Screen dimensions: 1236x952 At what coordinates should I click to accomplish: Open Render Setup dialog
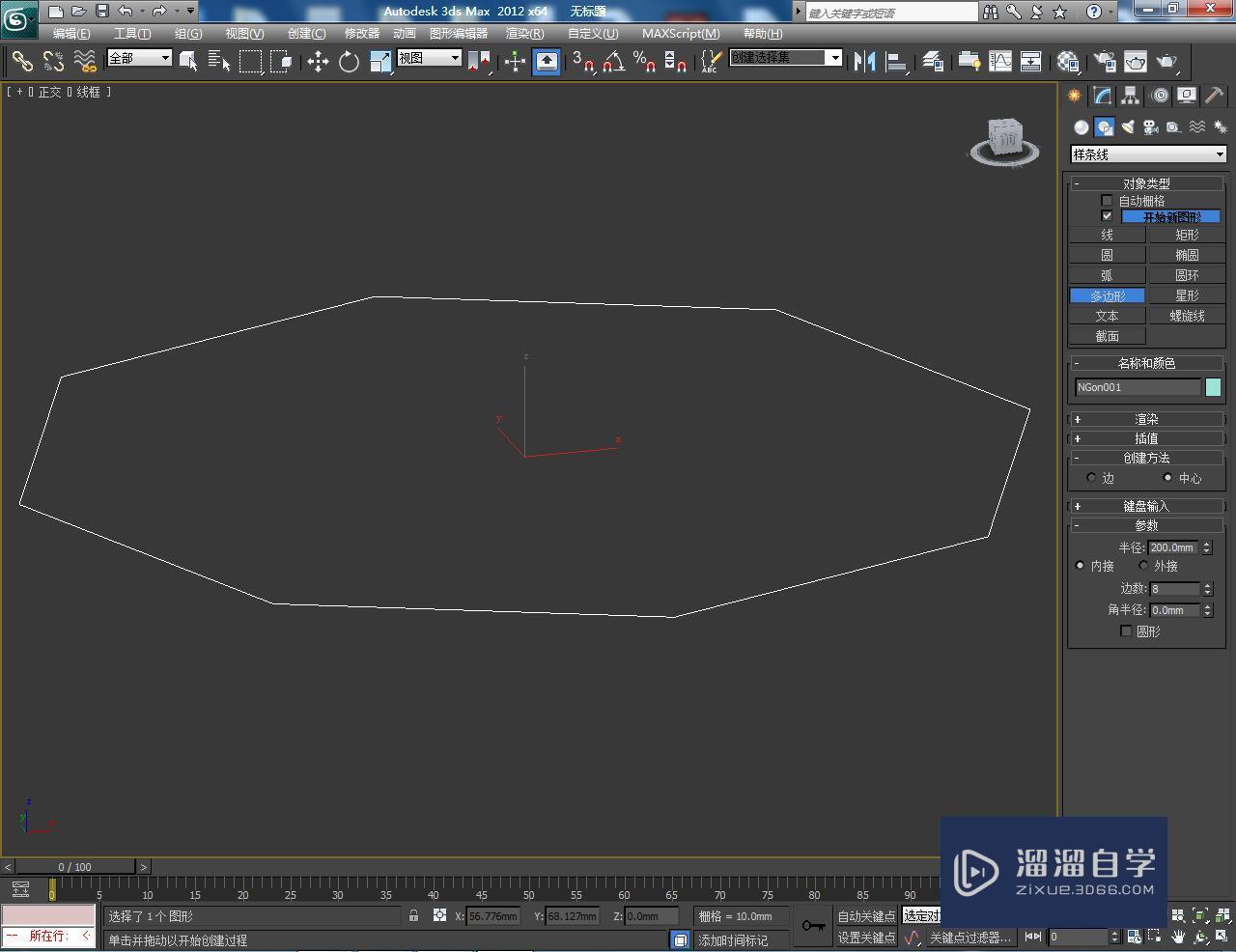[x=1104, y=61]
